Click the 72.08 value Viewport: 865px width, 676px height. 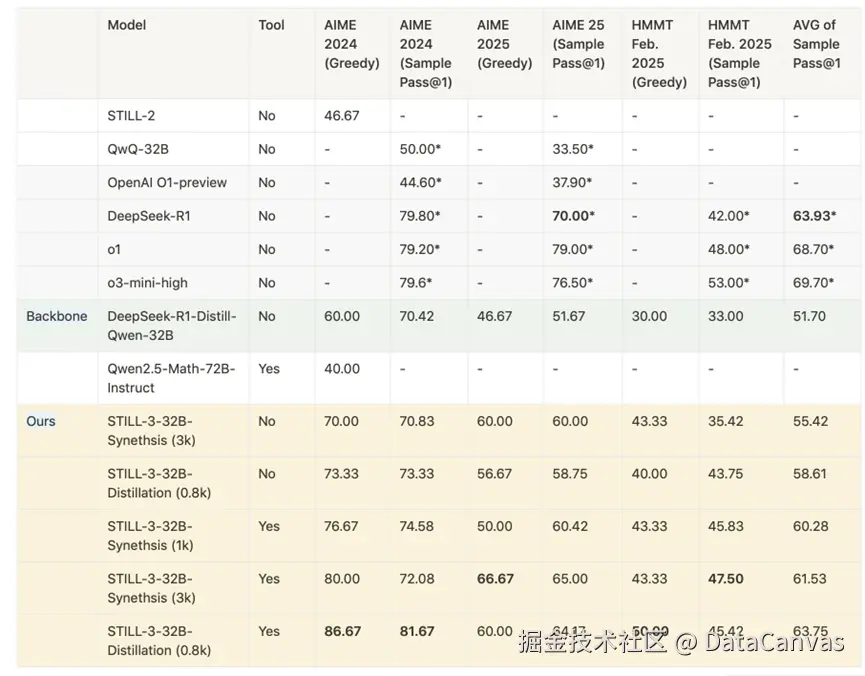pyautogui.click(x=417, y=579)
